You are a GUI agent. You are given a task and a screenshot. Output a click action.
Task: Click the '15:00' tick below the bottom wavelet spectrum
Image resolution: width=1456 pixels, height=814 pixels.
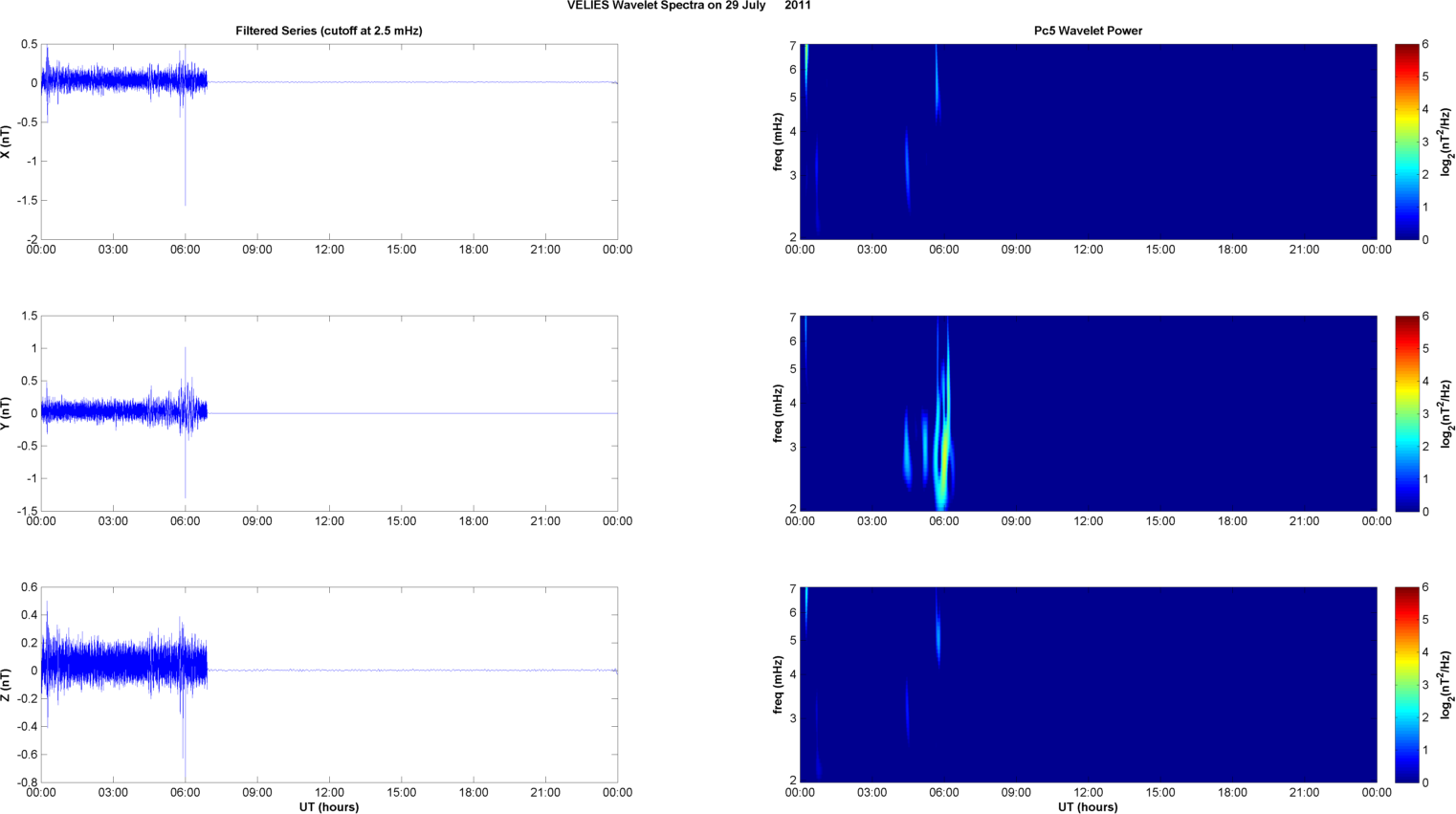(1160, 792)
